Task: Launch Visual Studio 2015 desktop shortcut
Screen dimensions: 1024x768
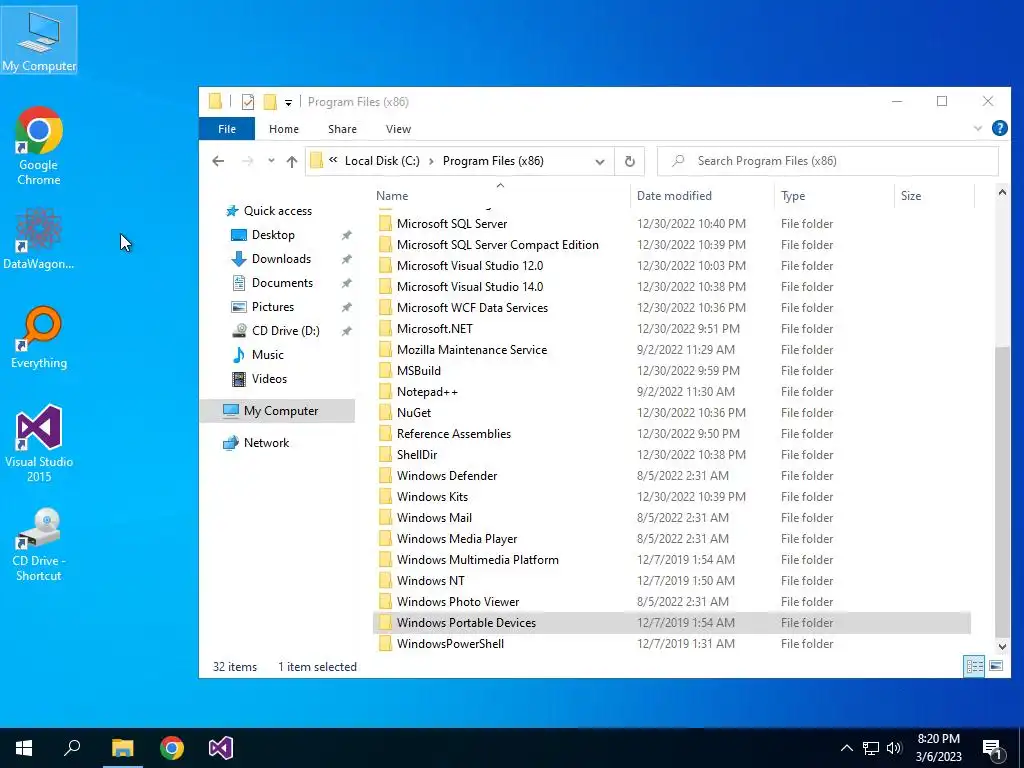Action: click(x=39, y=443)
